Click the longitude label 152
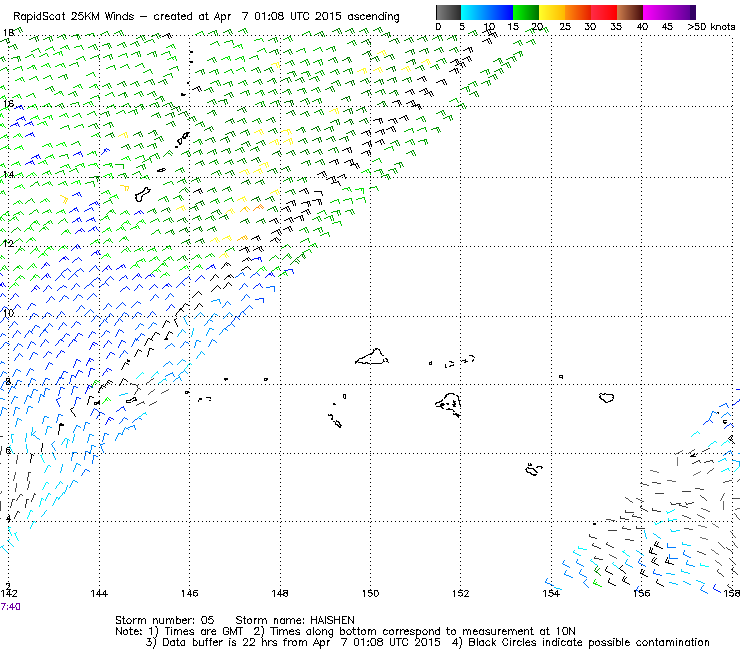The image size is (740, 650). point(461,593)
